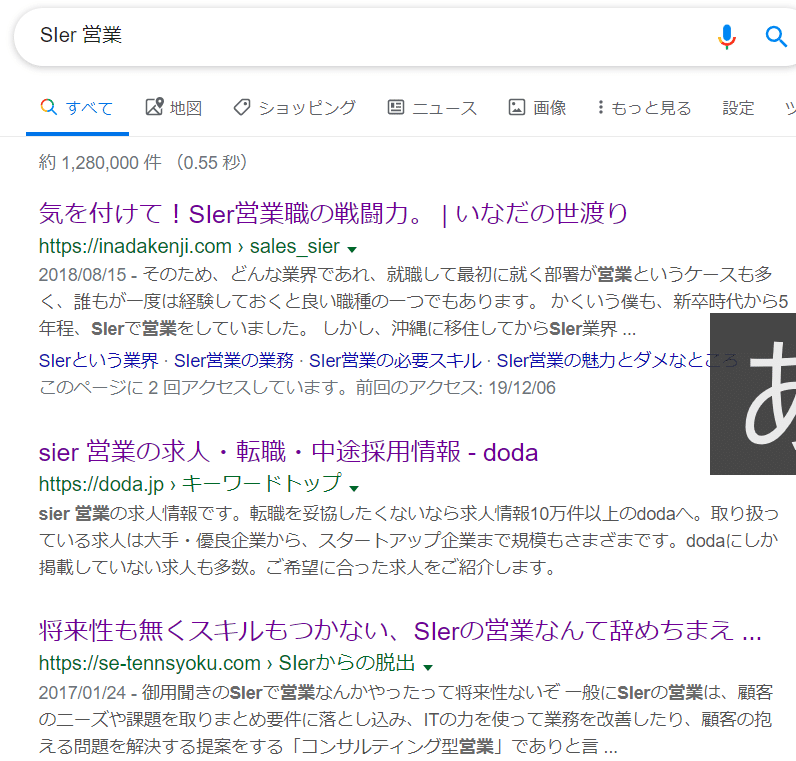The image size is (796, 761).
Task: Click the doda.jp キーワードトップ URL
Action: pos(190,484)
